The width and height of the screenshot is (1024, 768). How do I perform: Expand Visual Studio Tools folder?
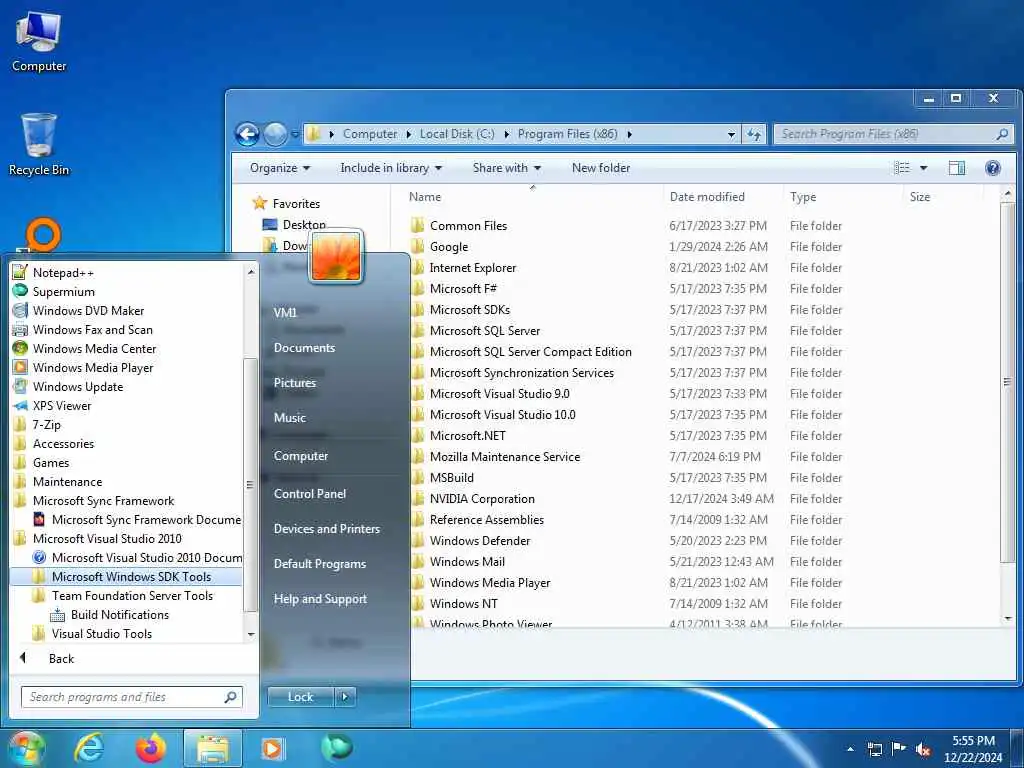101,633
